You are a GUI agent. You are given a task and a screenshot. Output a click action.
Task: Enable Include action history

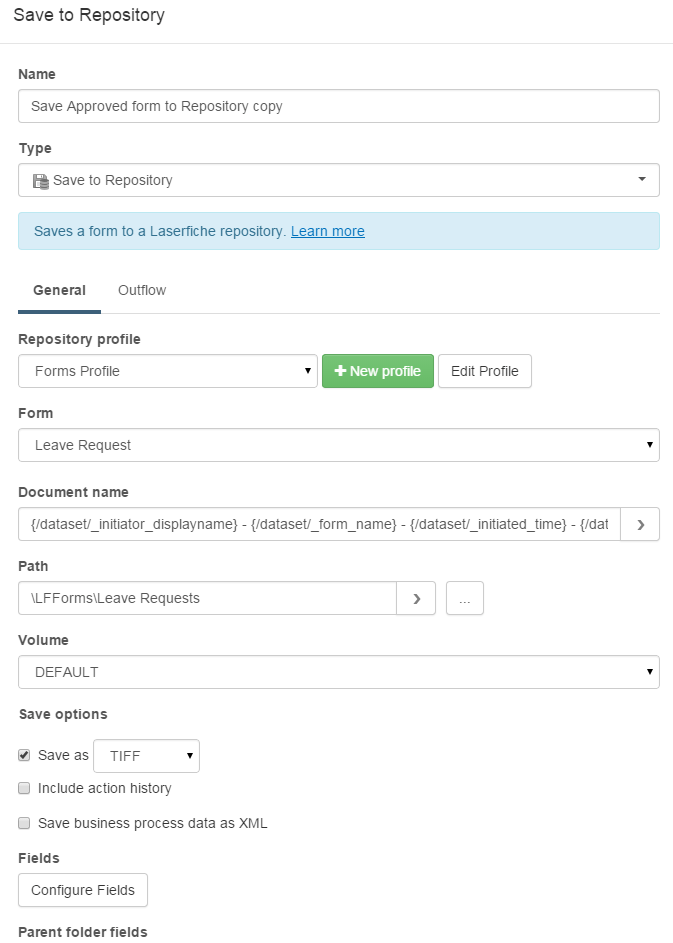tap(23, 788)
